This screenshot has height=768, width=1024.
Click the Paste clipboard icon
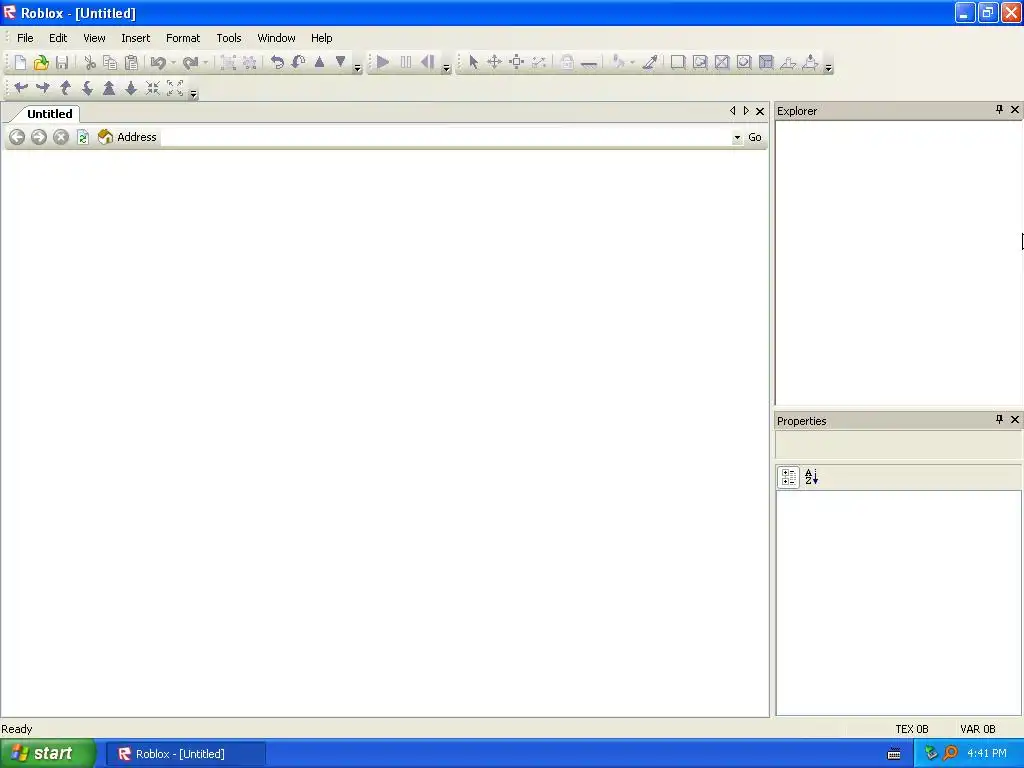[131, 63]
